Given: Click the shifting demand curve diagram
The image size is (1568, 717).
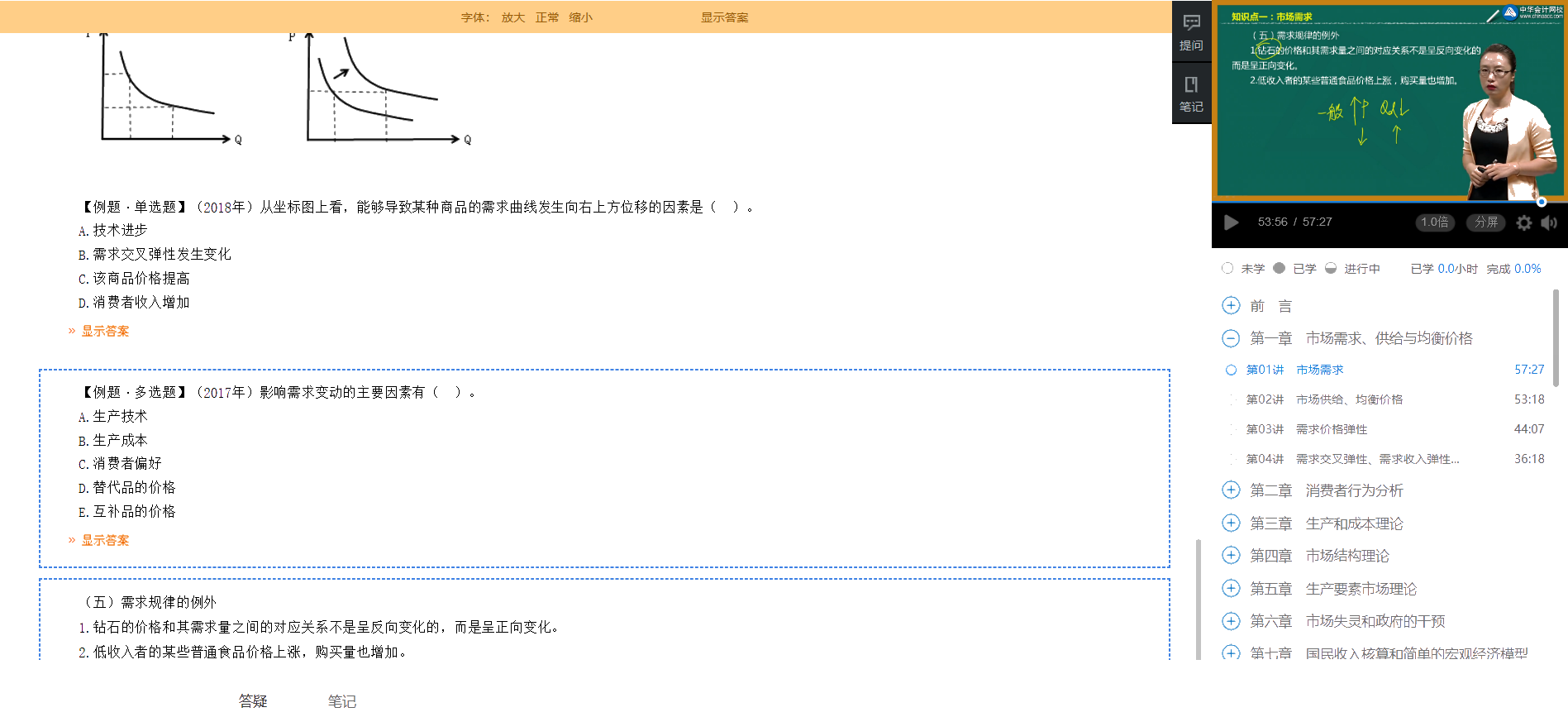Looking at the screenshot, I should (380, 89).
